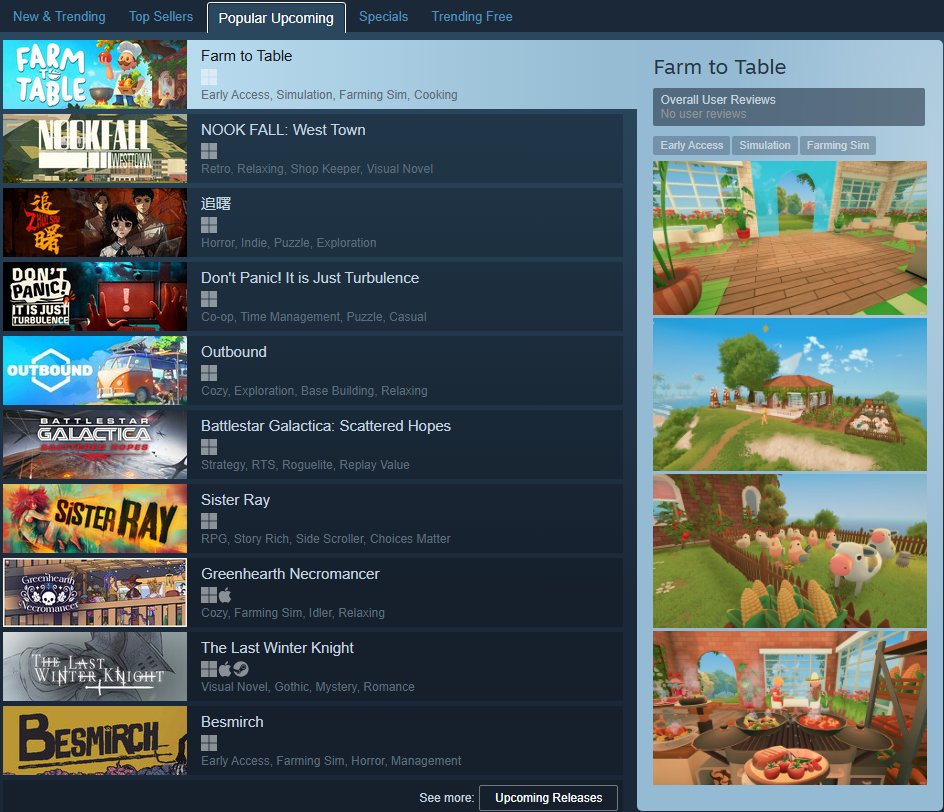This screenshot has width=944, height=812.
Task: Click Farm to Table's 'Early Access, Simulation' tag line
Action: [x=329, y=95]
